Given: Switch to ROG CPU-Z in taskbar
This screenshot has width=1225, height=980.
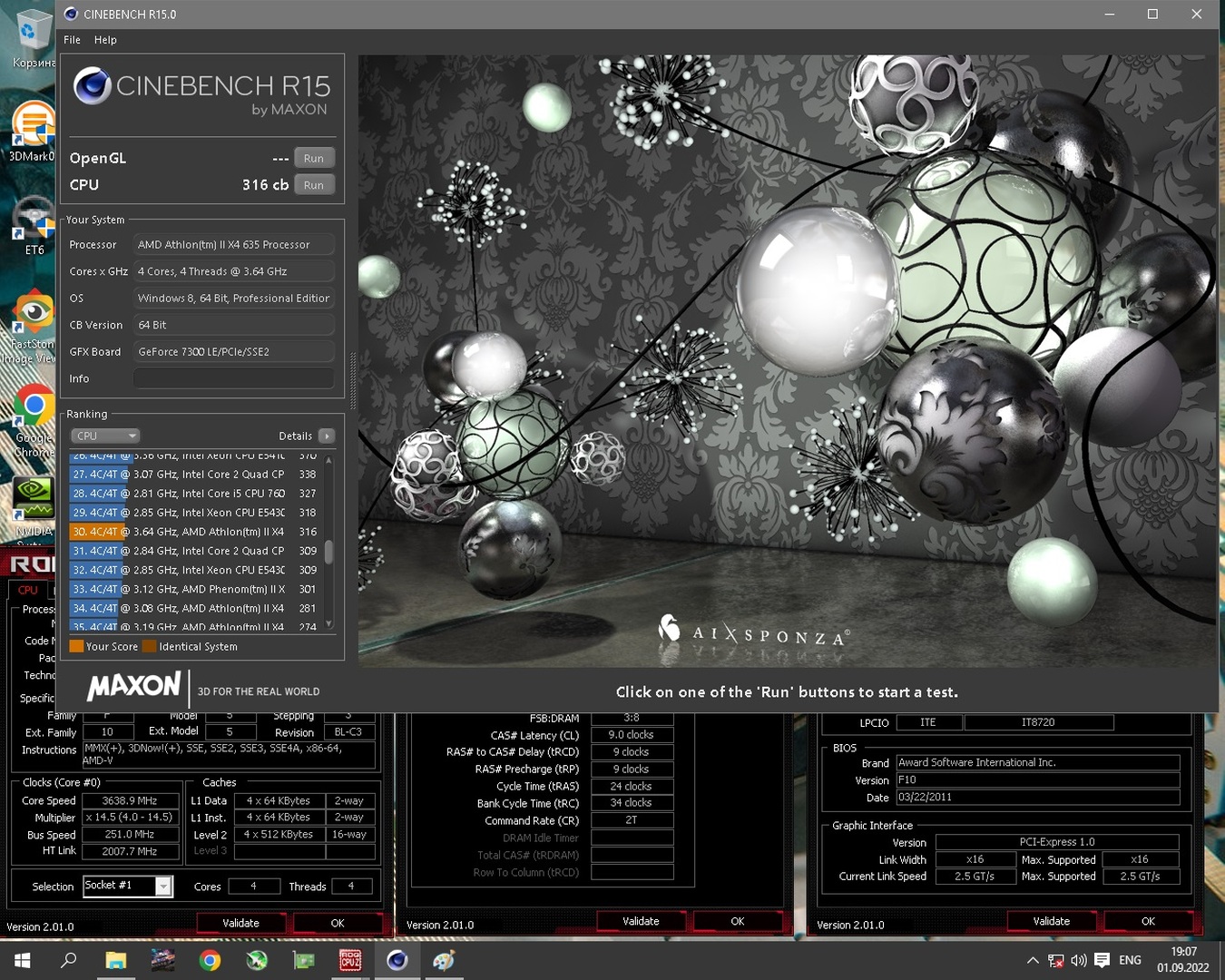Looking at the screenshot, I should click(x=350, y=960).
